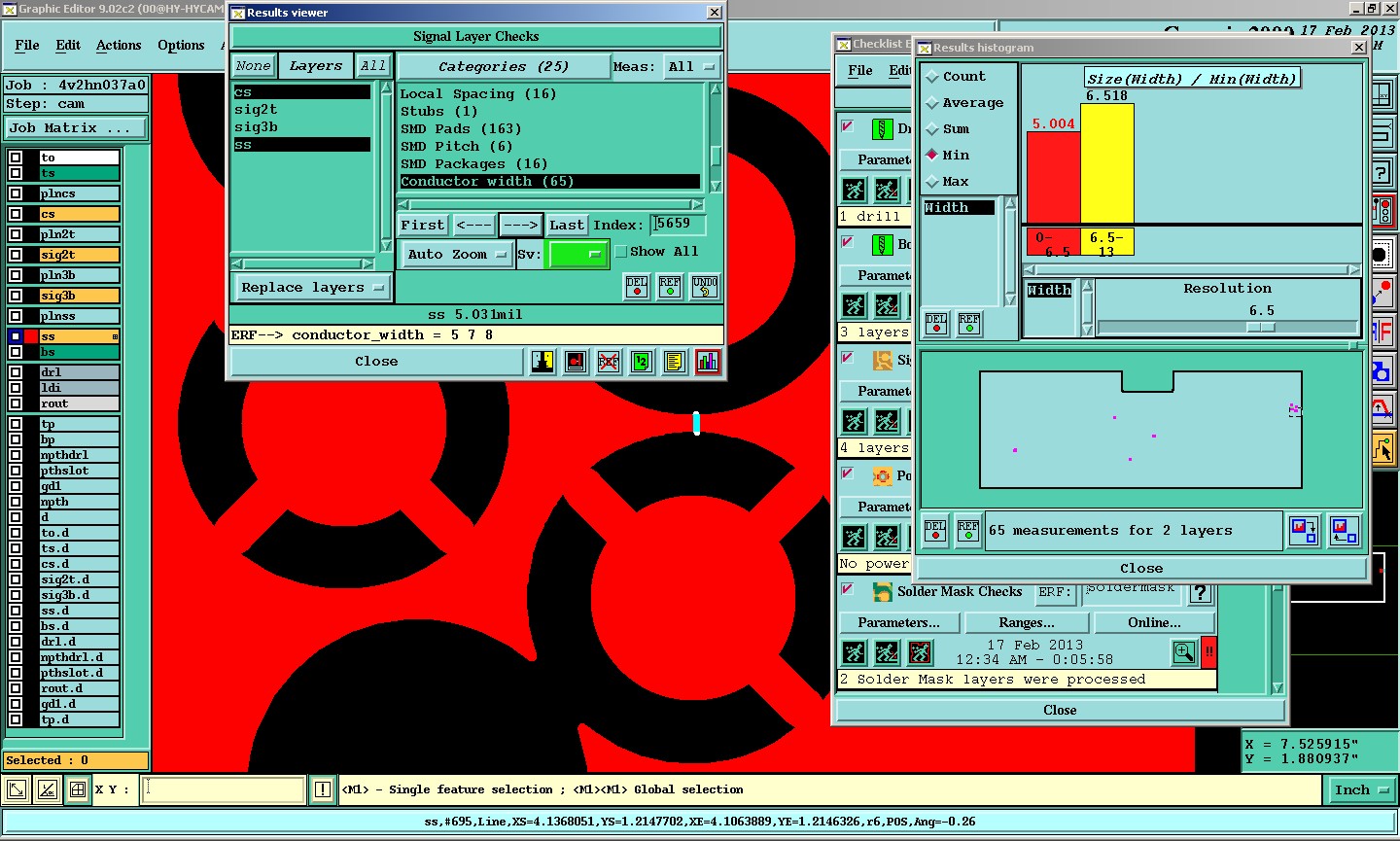
Task: Open magnifier results icon in Solder Mask Checks
Action: (x=1184, y=651)
